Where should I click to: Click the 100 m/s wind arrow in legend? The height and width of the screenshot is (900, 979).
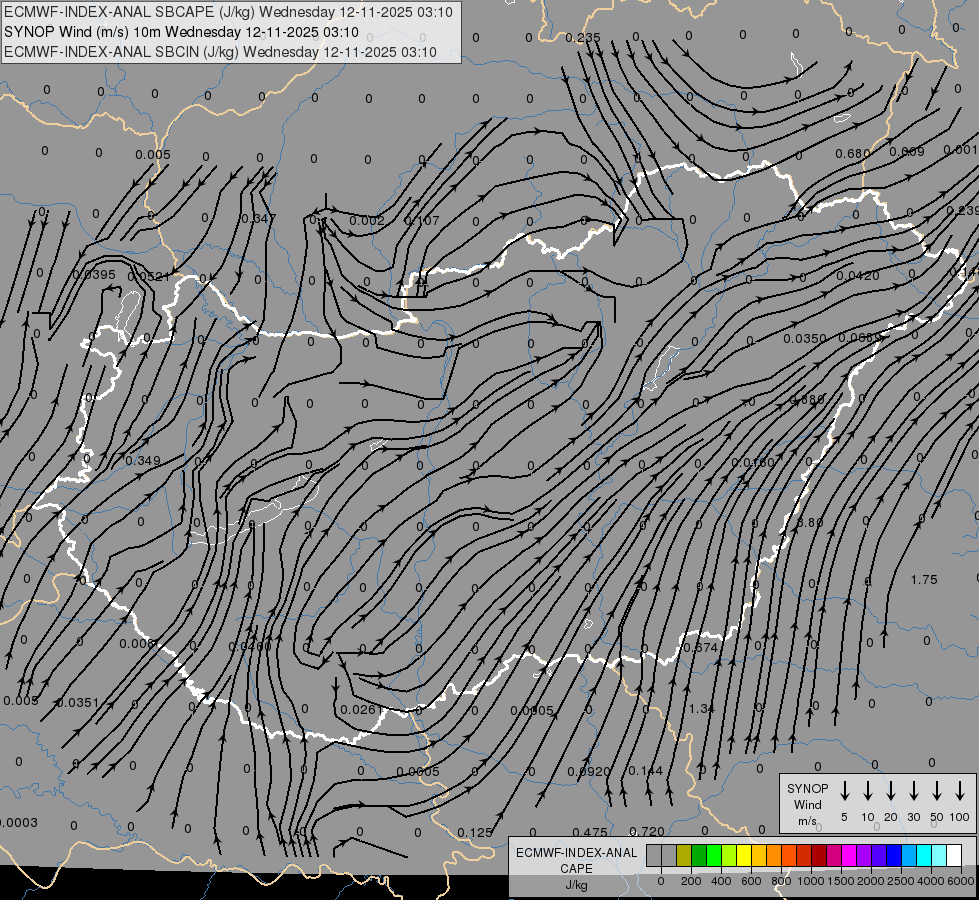pos(960,791)
